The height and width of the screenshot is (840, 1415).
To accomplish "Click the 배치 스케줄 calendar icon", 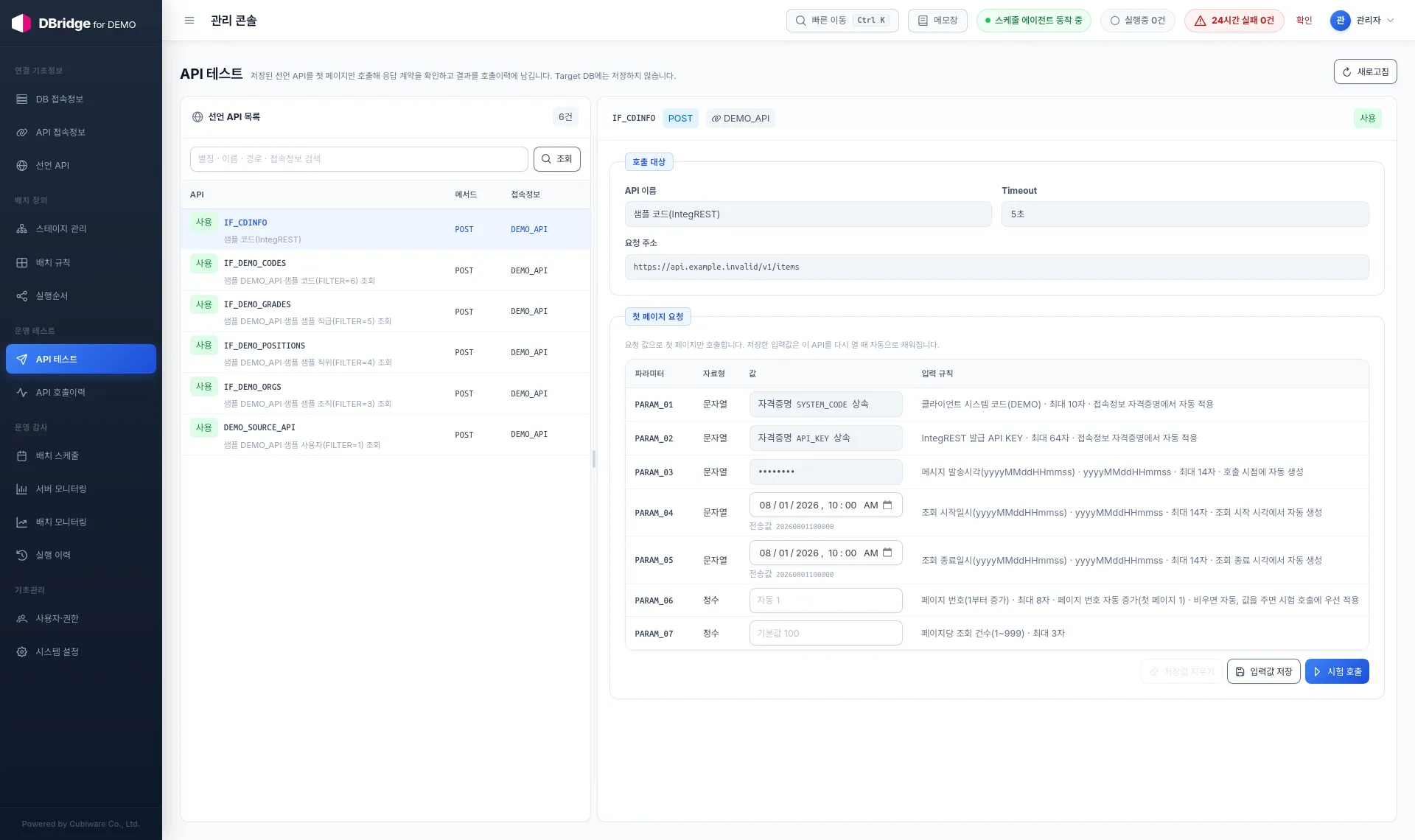I will click(22, 455).
